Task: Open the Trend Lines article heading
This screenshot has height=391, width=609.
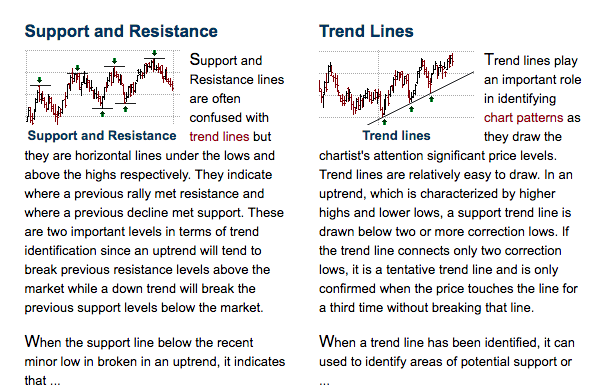Action: (x=366, y=31)
